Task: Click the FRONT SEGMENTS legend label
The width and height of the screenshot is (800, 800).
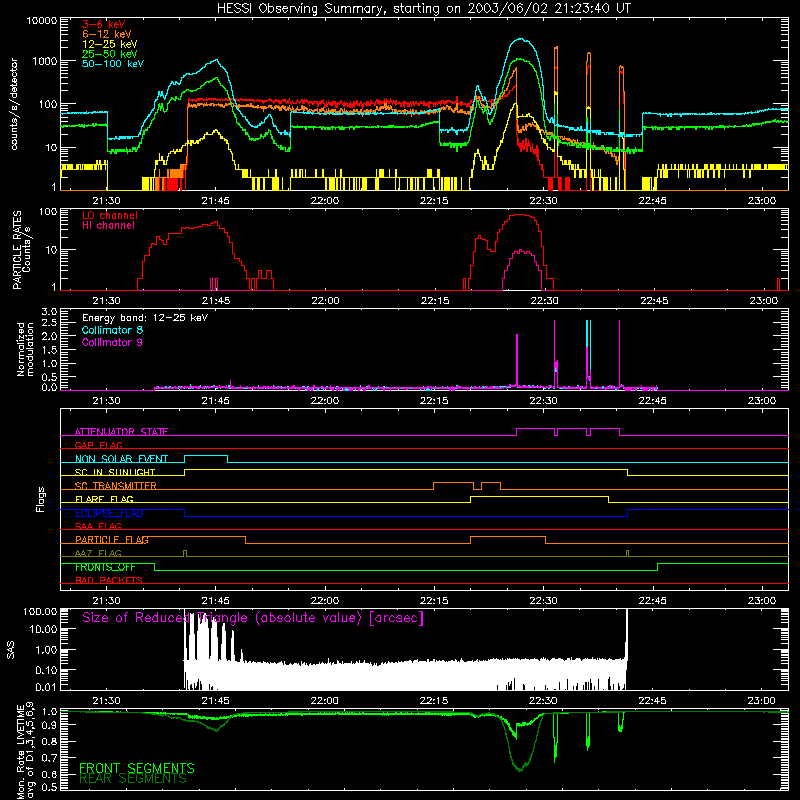Action: tap(137, 768)
